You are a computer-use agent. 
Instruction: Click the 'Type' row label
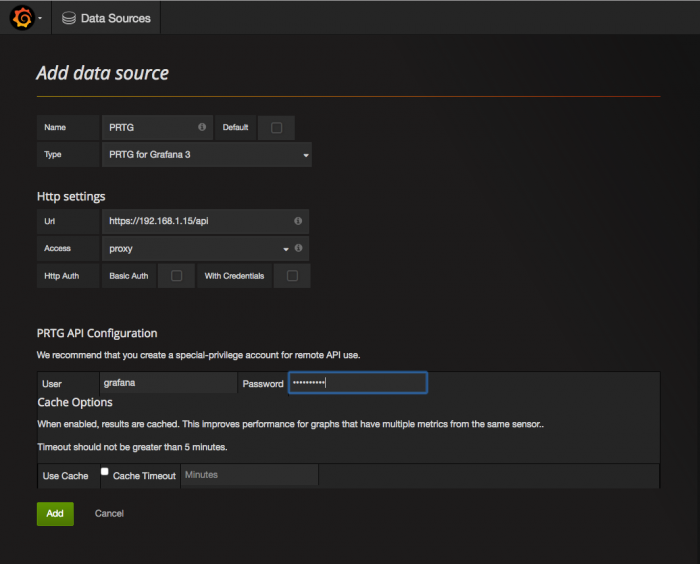pos(53,155)
